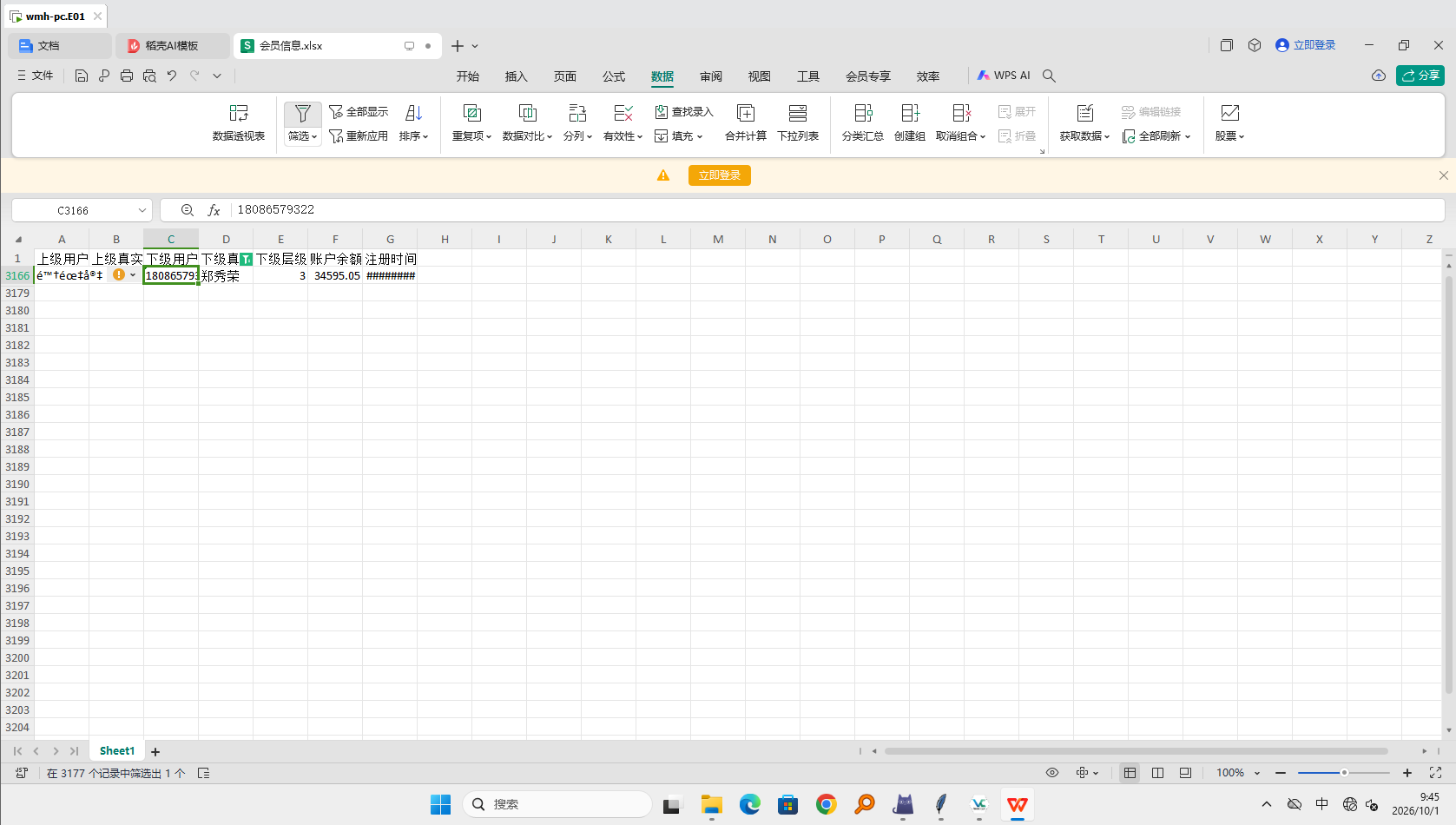Expand the quick access toolbar chevron
The height and width of the screenshot is (825, 1456).
pyautogui.click(x=217, y=76)
